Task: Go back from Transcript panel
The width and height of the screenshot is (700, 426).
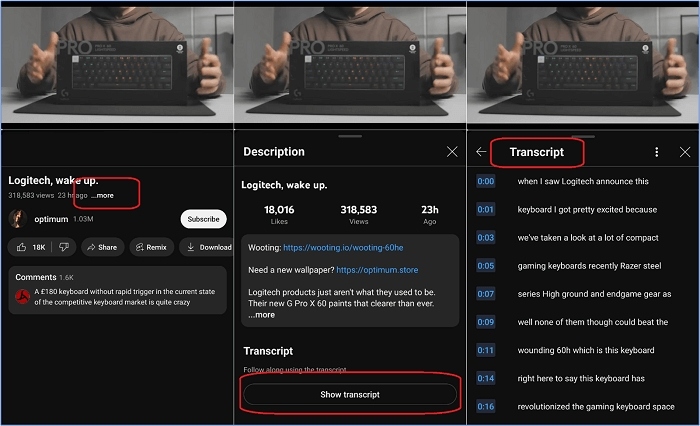Action: coord(481,152)
